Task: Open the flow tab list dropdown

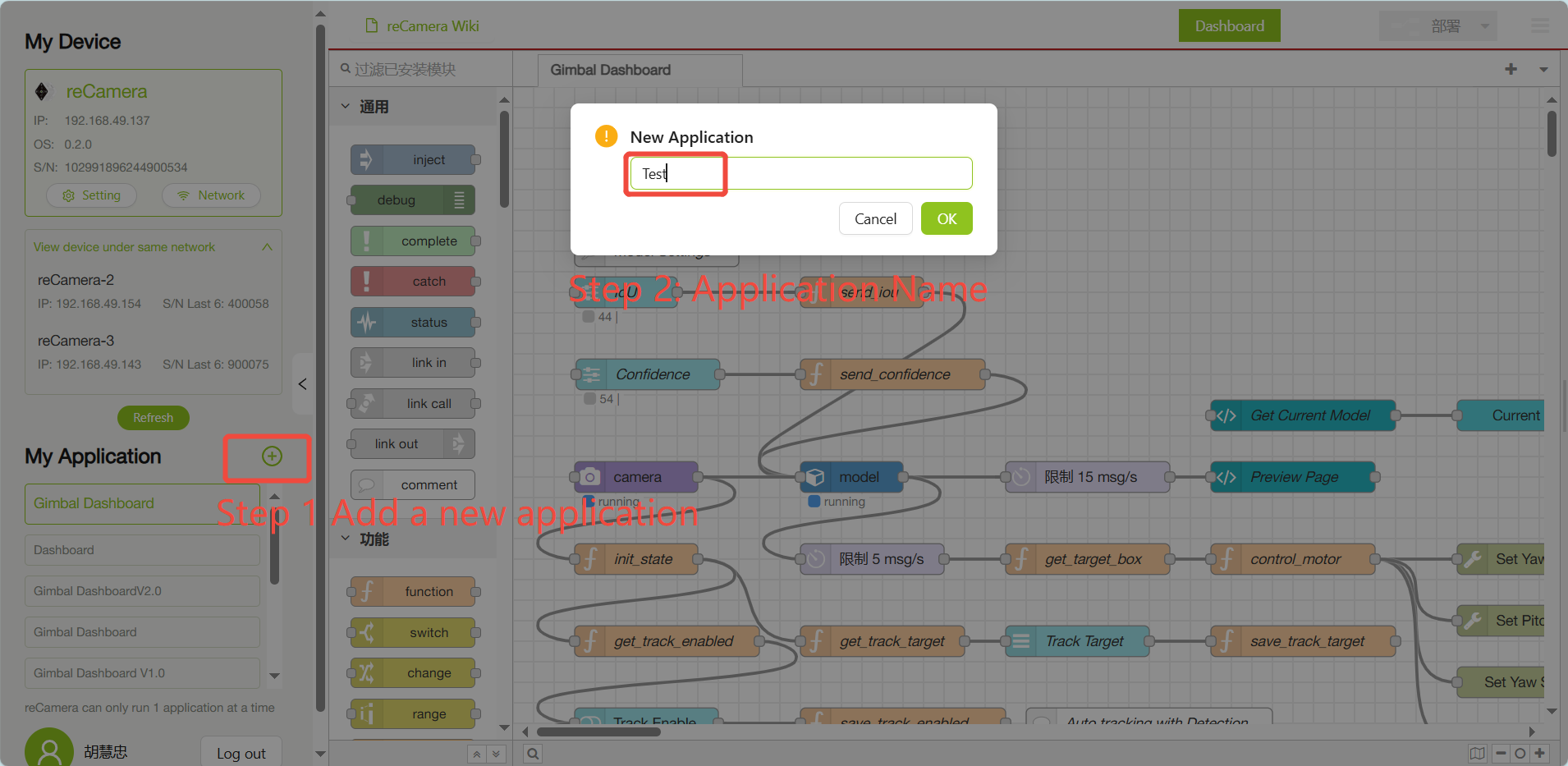Action: point(1543,70)
